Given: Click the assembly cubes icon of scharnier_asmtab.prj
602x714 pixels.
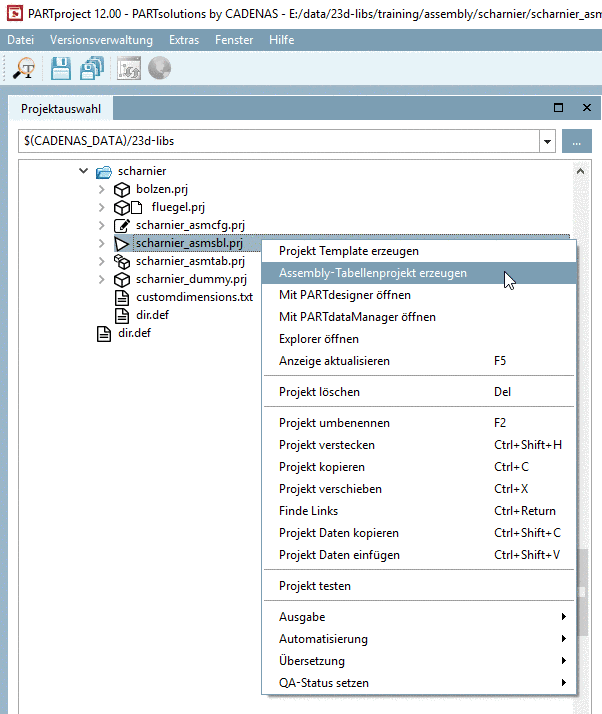Looking at the screenshot, I should tap(122, 261).
